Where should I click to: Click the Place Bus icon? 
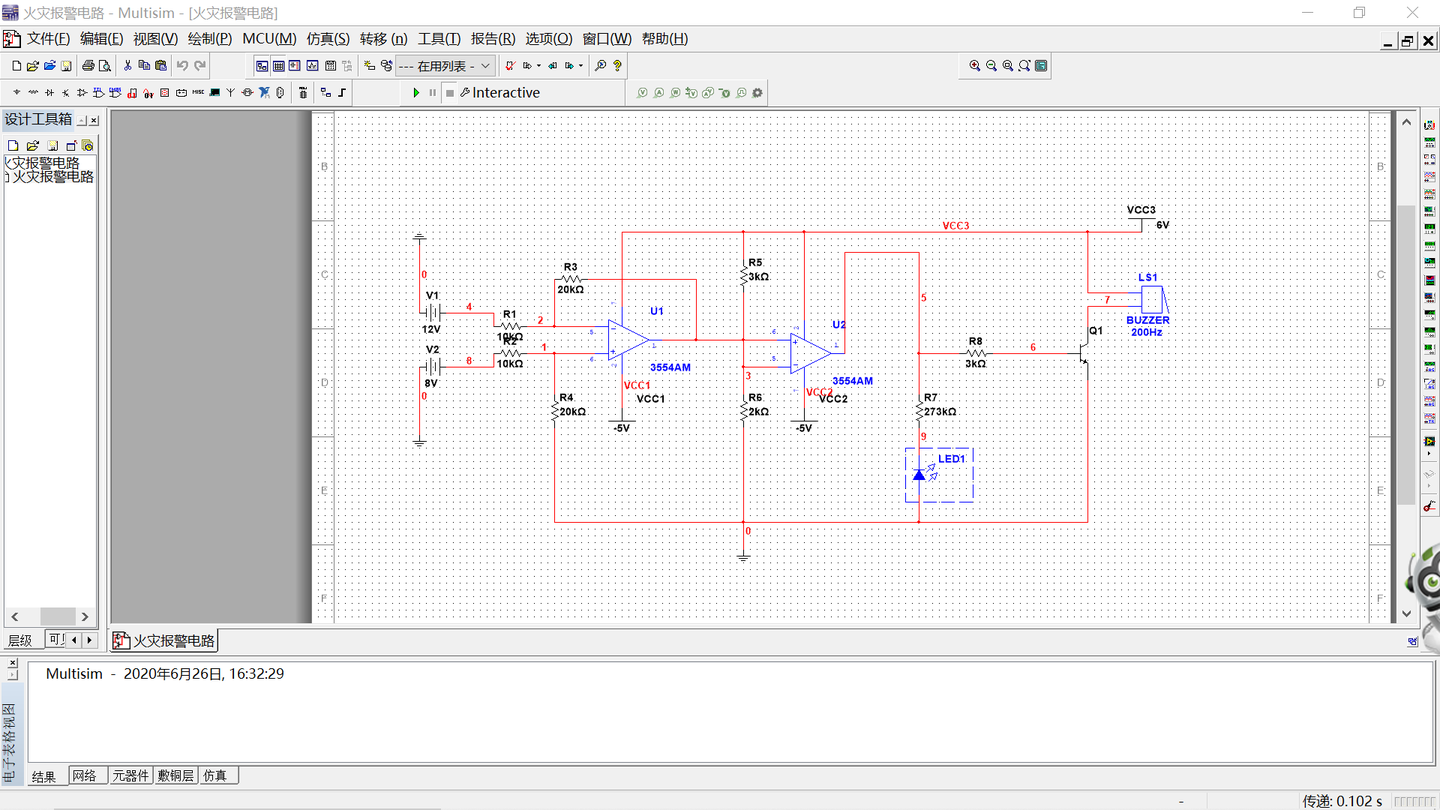[342, 92]
